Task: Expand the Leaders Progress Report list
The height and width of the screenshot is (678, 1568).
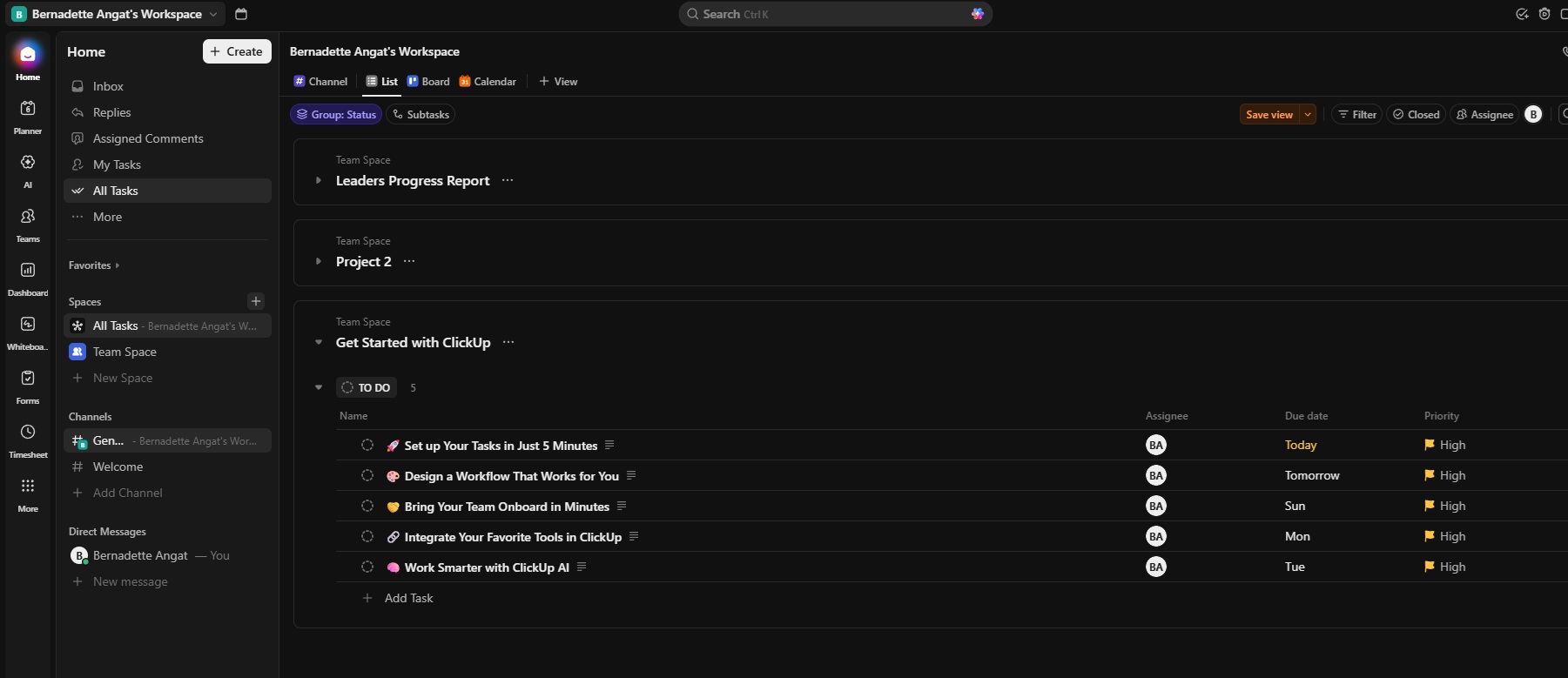Action: tap(319, 181)
